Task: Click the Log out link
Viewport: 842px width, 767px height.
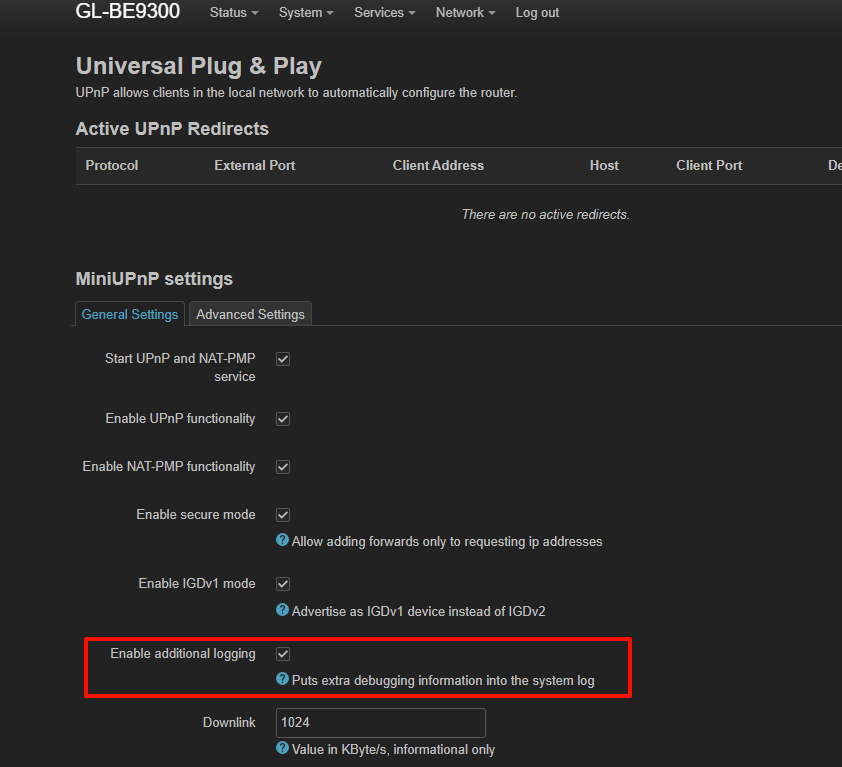Action: point(537,13)
